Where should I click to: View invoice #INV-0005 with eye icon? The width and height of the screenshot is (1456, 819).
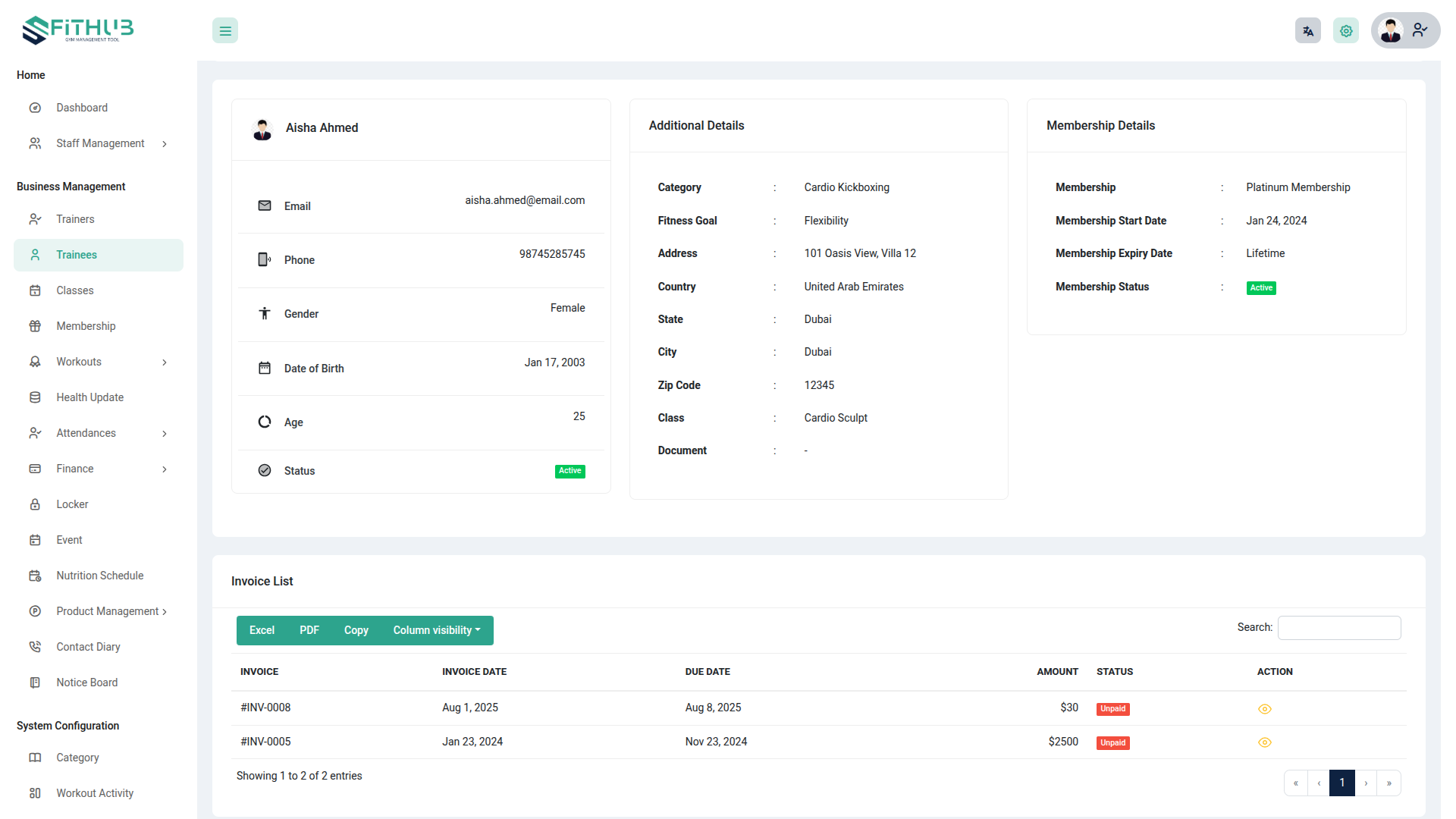click(x=1264, y=742)
